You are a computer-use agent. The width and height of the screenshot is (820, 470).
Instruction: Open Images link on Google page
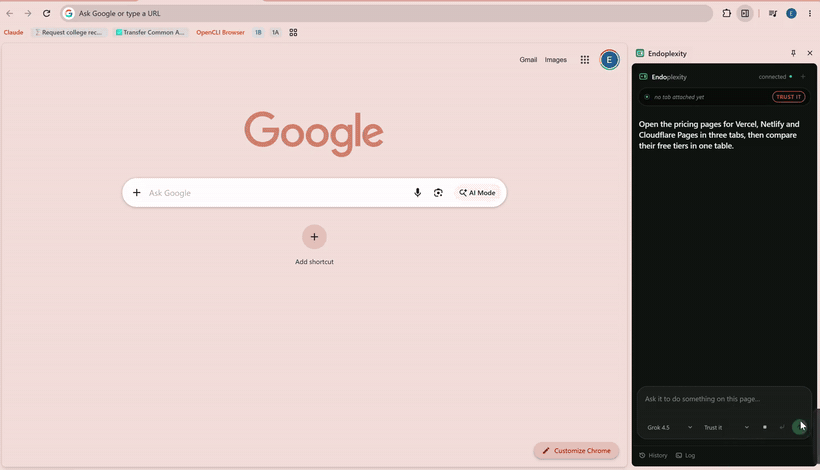point(555,60)
